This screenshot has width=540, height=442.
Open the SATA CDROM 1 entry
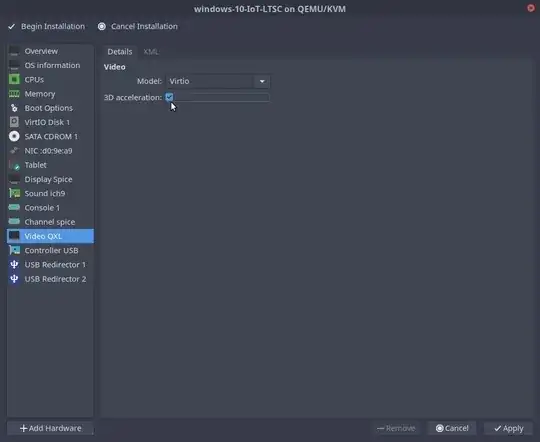(50, 136)
